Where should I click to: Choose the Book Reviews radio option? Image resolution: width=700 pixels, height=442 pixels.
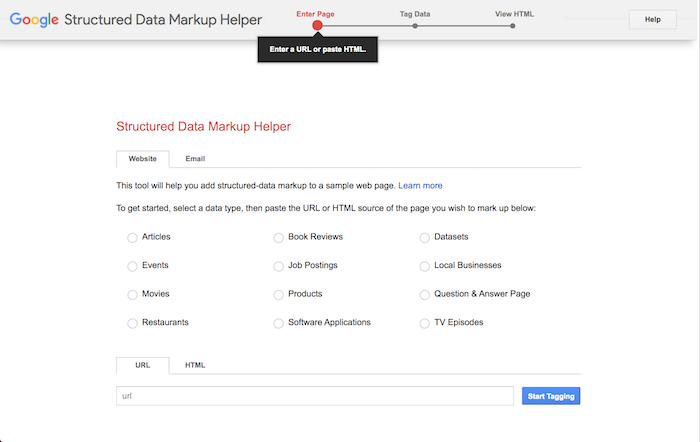279,237
